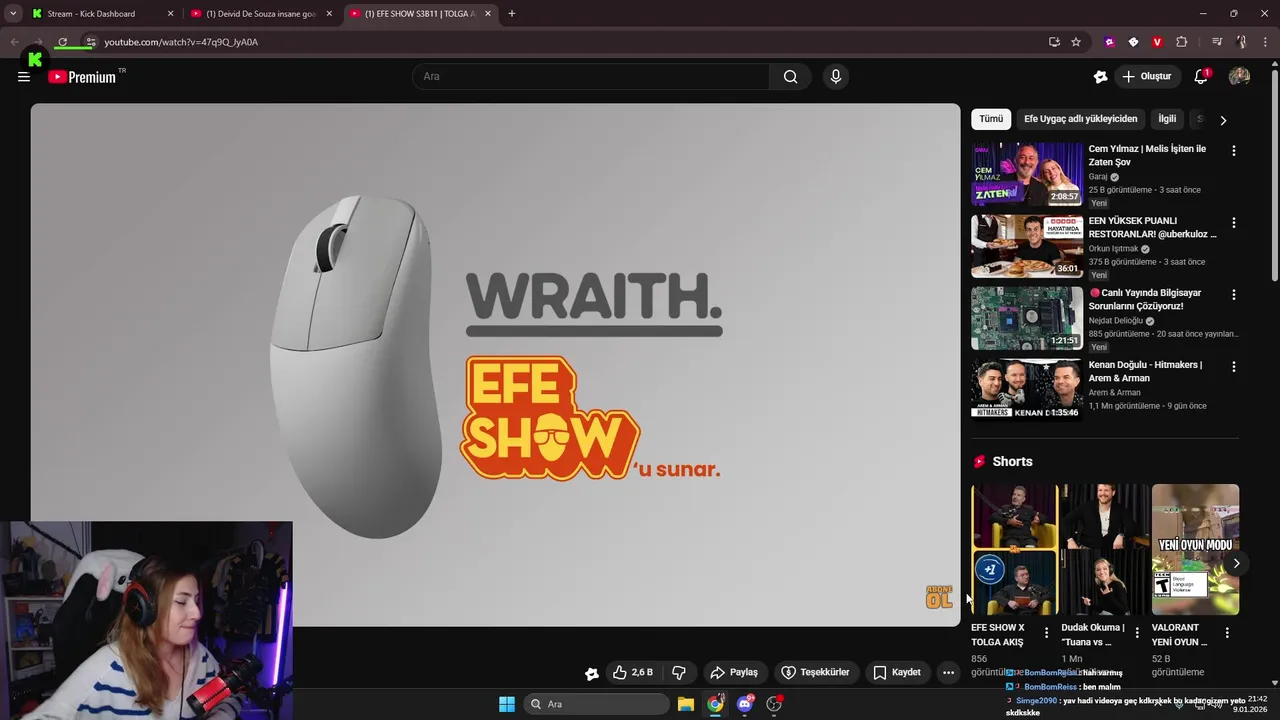Open Dudak Okuma short thumbnail

[1104, 550]
